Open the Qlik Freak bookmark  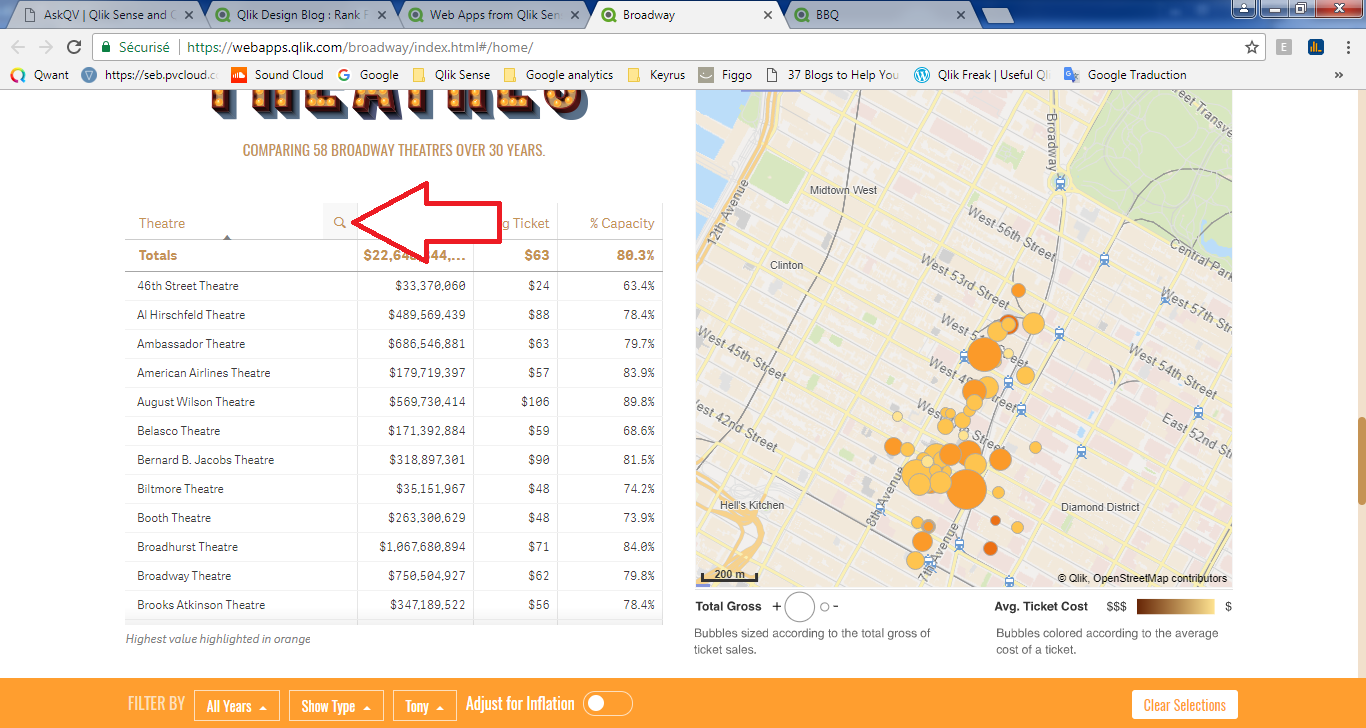tap(981, 75)
